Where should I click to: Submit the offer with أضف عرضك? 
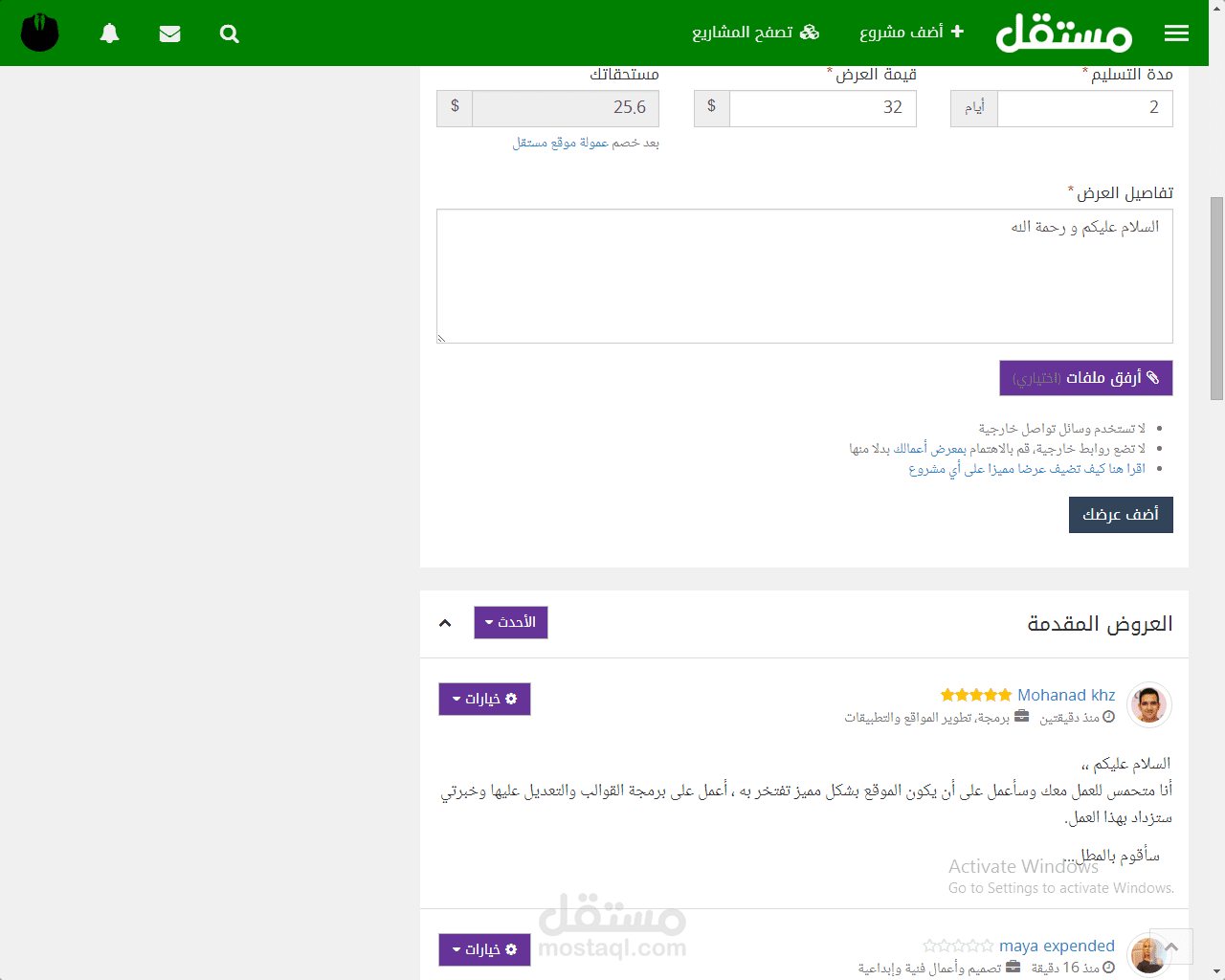coord(1120,514)
